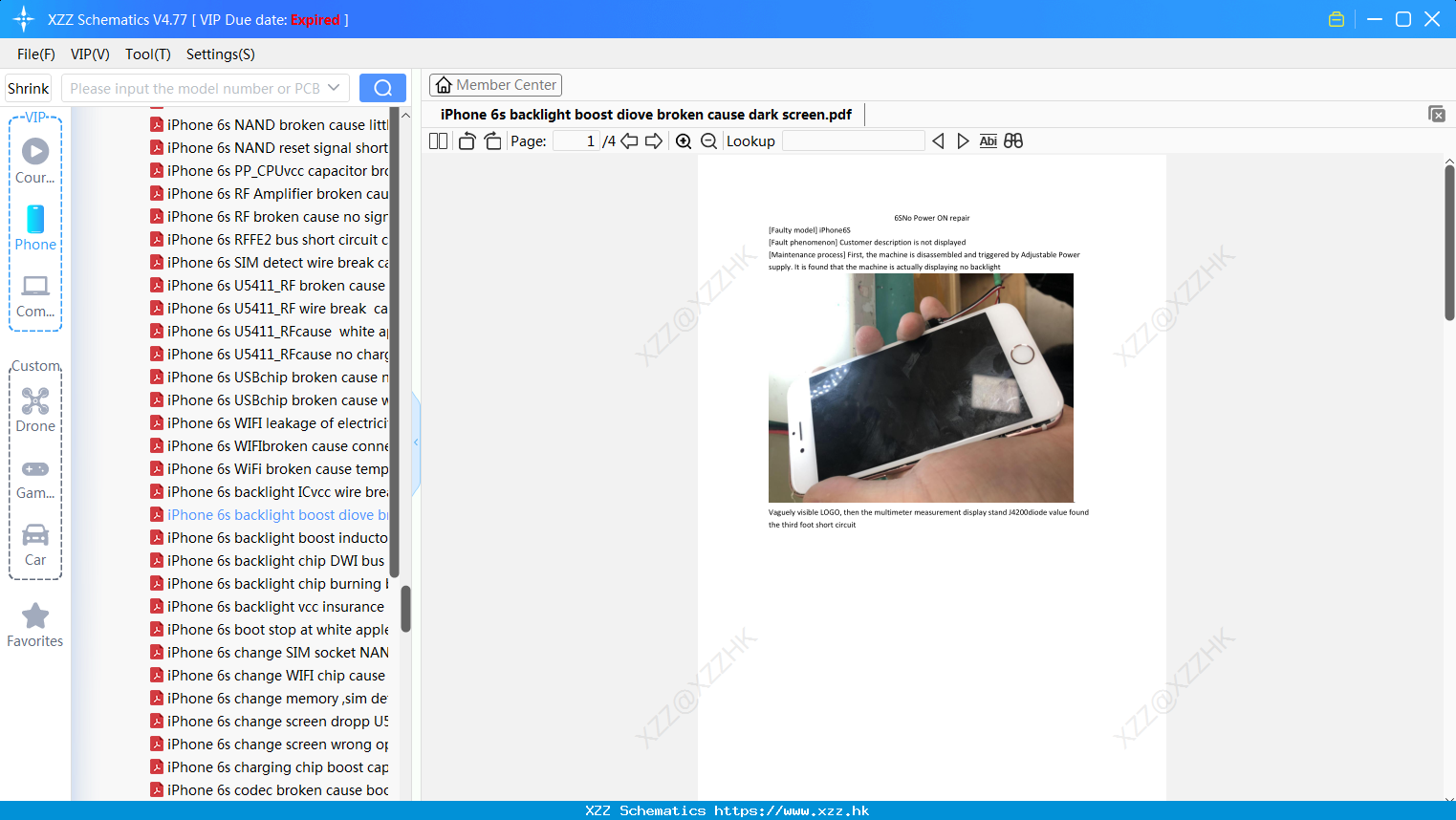The width and height of the screenshot is (1456, 820).
Task: Open iPhone 6s WIFI leakage of electricity
Action: [271, 423]
